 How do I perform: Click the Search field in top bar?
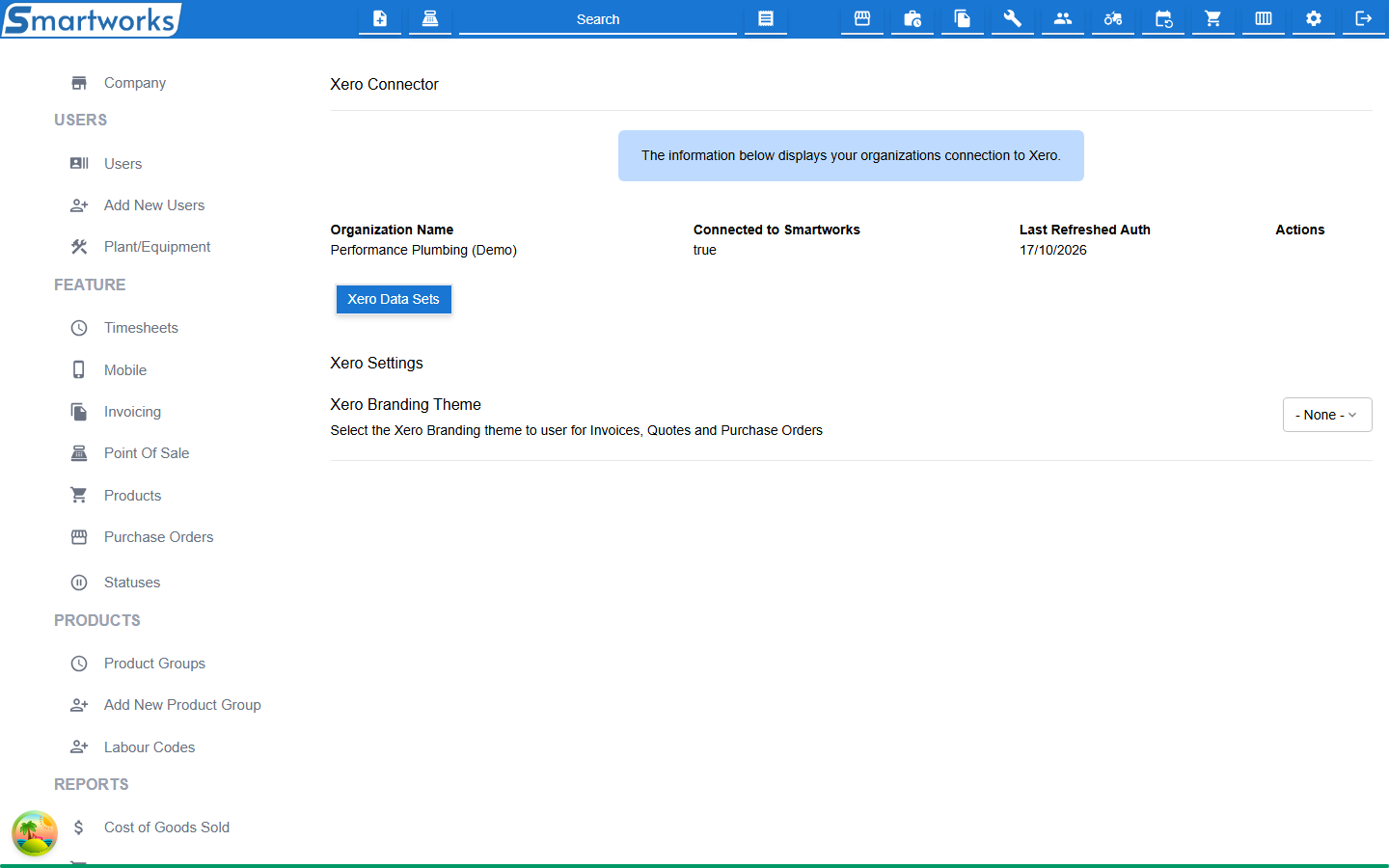point(598,19)
